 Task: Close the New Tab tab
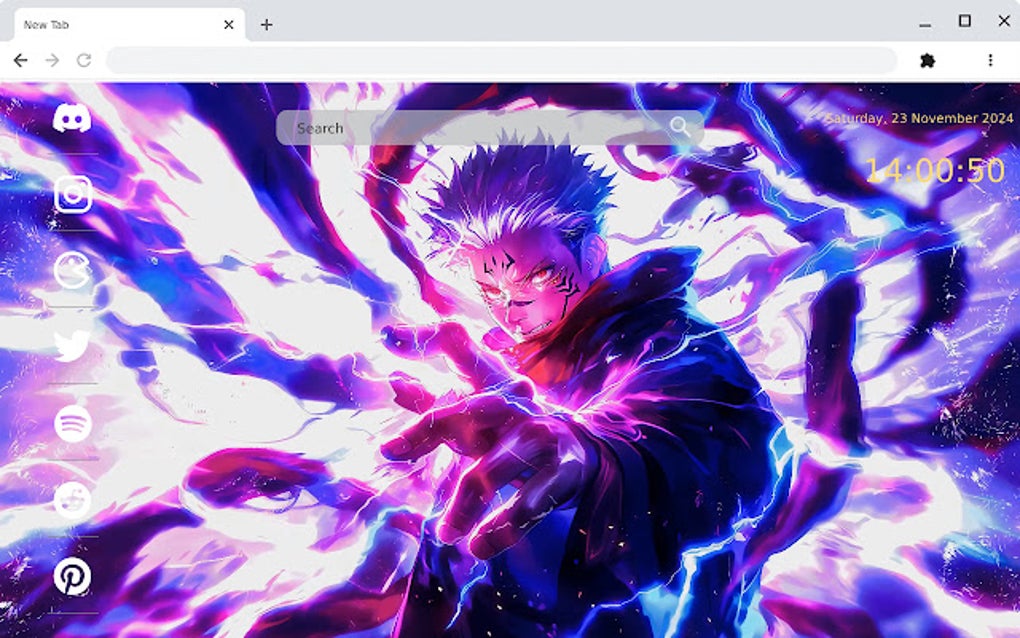click(x=228, y=24)
